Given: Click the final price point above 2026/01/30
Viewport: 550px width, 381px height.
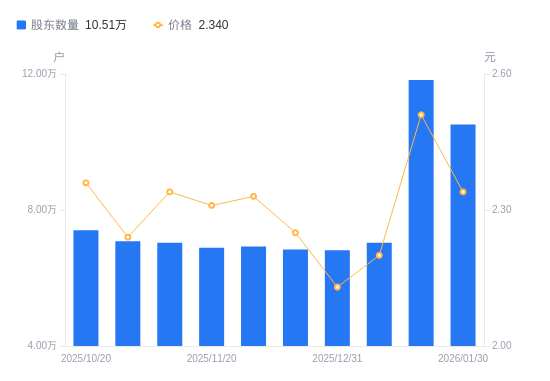Looking at the screenshot, I should 463,192.
